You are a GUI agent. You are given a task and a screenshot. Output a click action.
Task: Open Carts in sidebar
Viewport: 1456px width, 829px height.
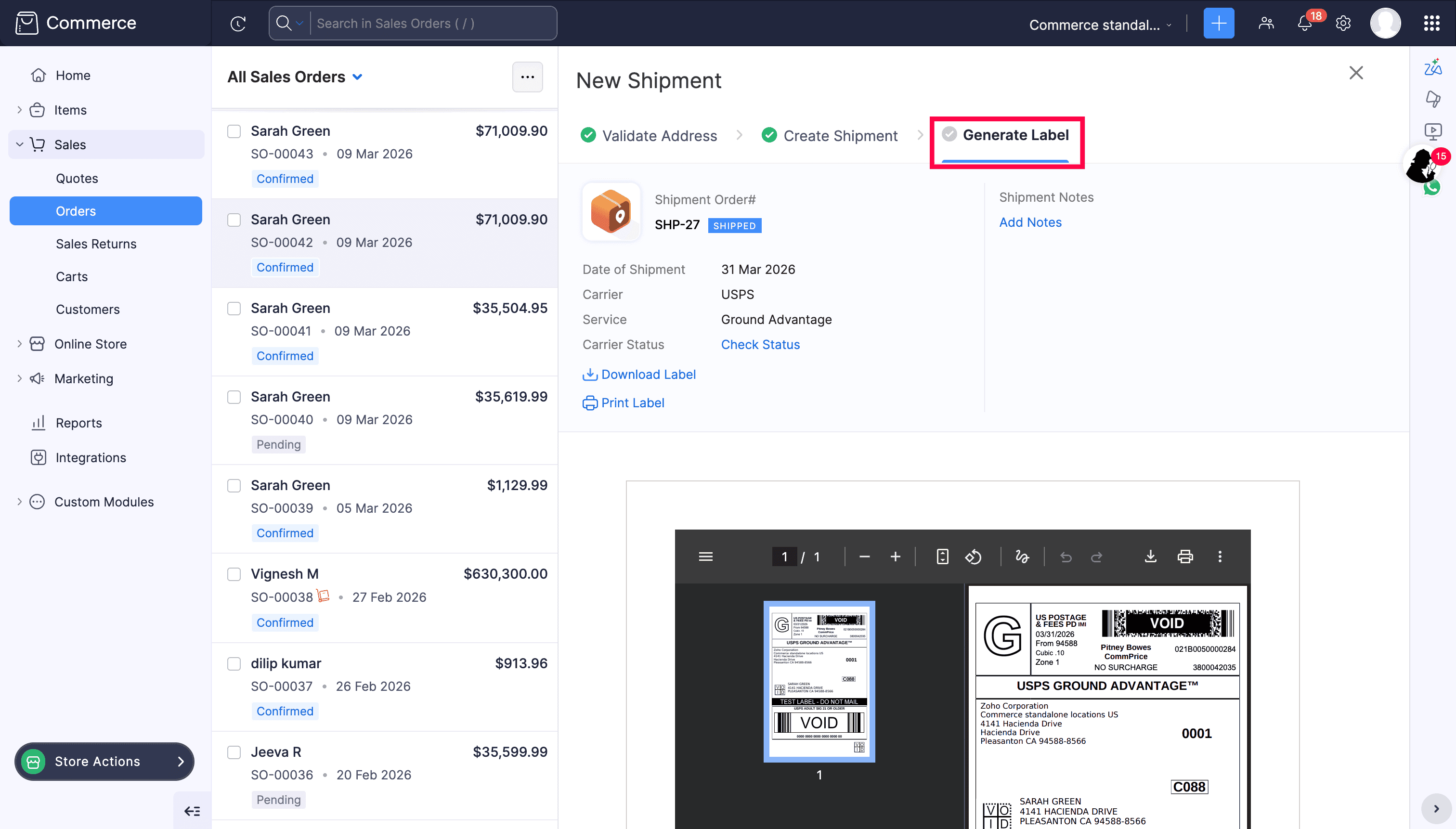click(72, 277)
